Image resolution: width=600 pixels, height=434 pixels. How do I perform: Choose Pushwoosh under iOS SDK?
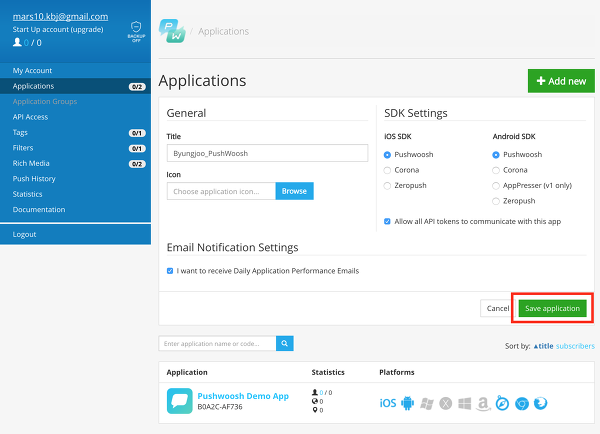coord(387,155)
